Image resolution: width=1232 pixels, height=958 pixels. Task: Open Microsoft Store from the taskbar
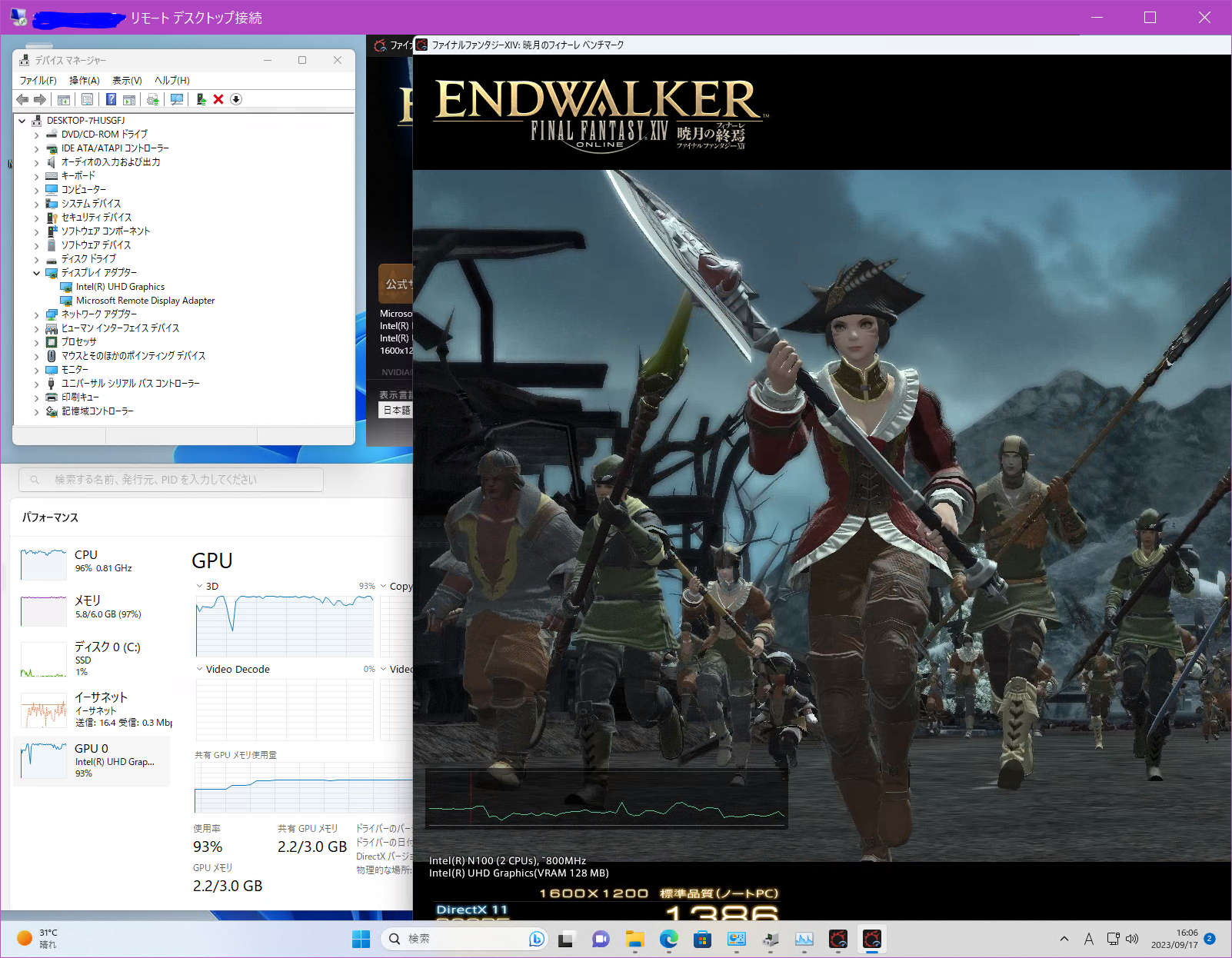coord(702,939)
